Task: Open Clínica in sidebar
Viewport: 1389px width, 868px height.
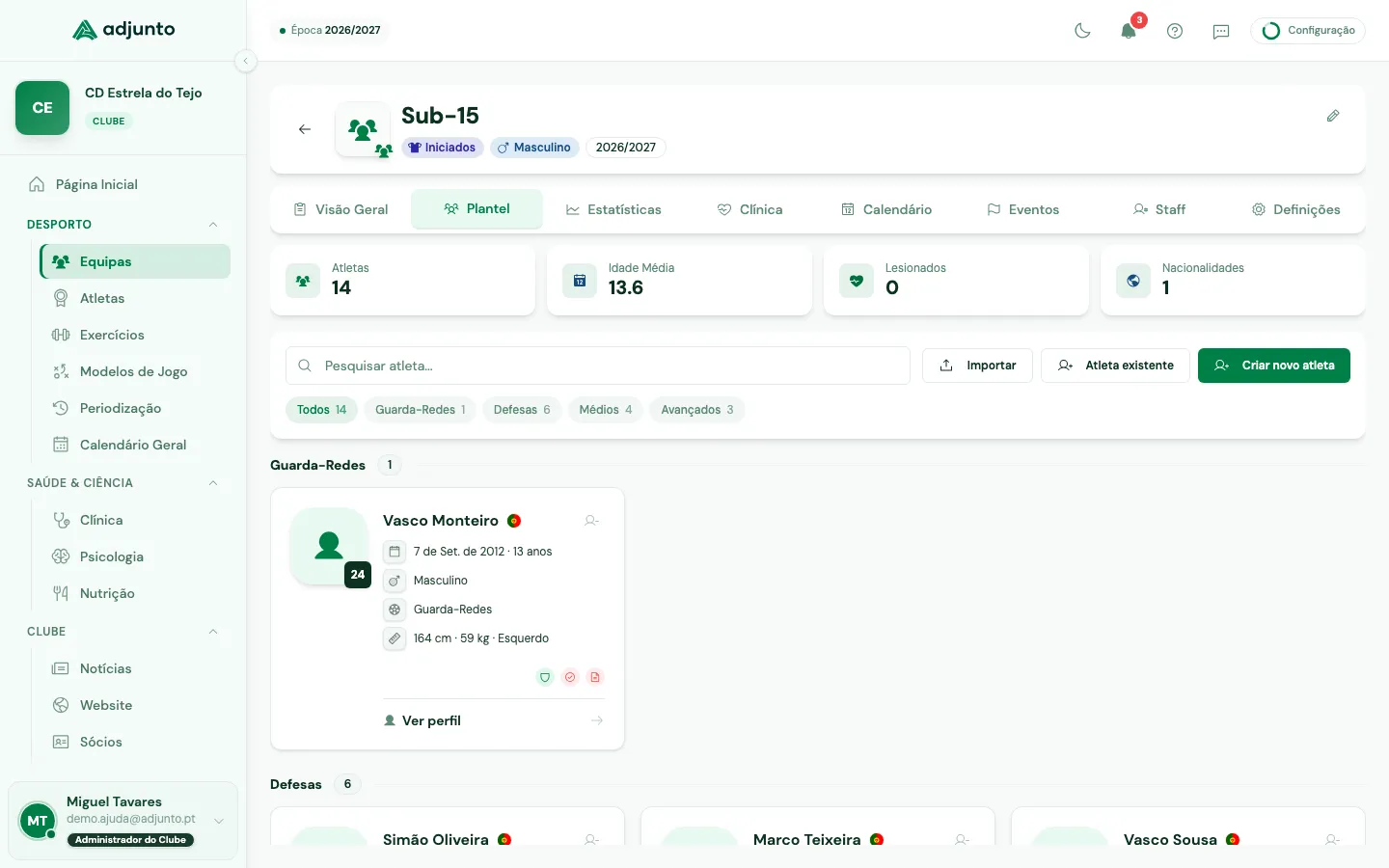Action: pos(135,520)
